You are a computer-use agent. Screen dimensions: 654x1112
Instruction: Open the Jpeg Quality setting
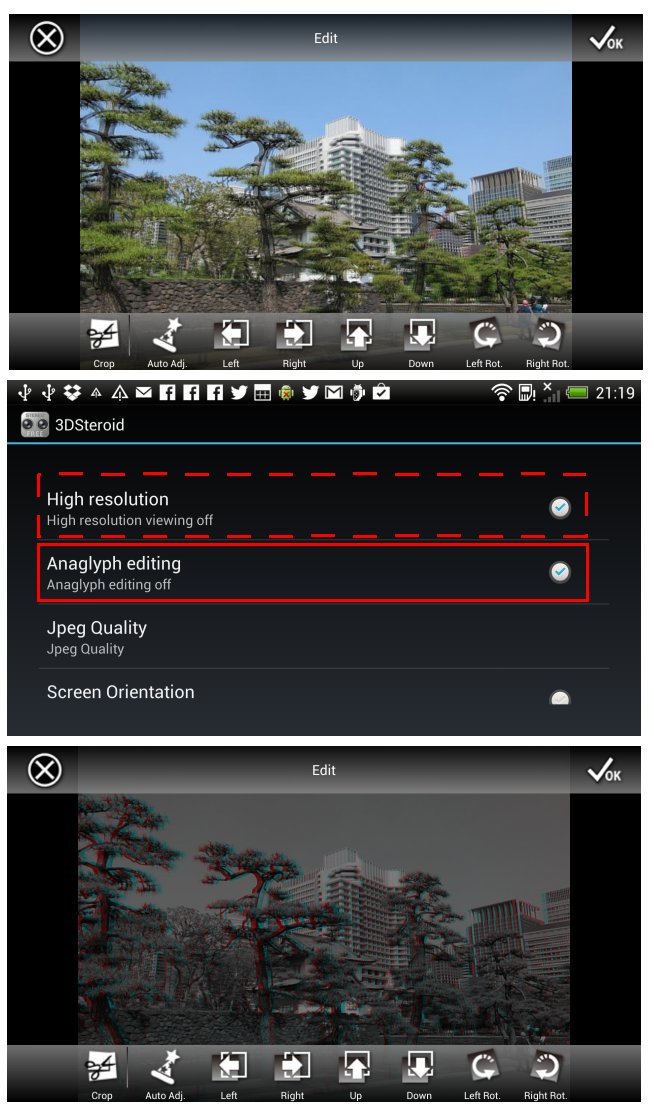click(x=323, y=637)
